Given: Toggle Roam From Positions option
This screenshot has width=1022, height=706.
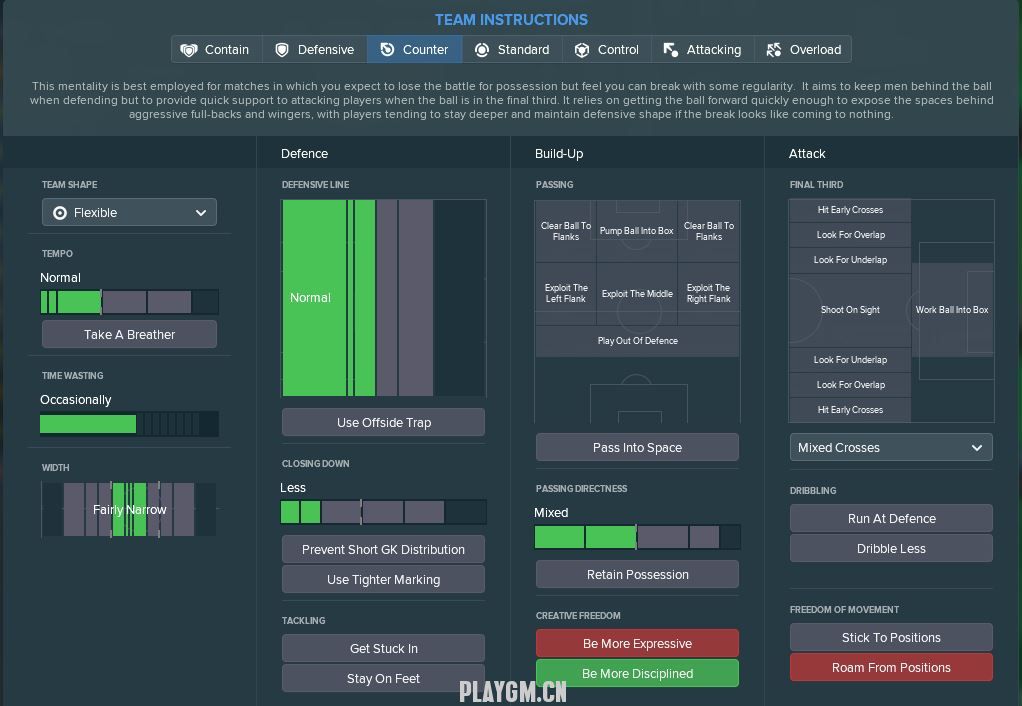Looking at the screenshot, I should pos(891,667).
